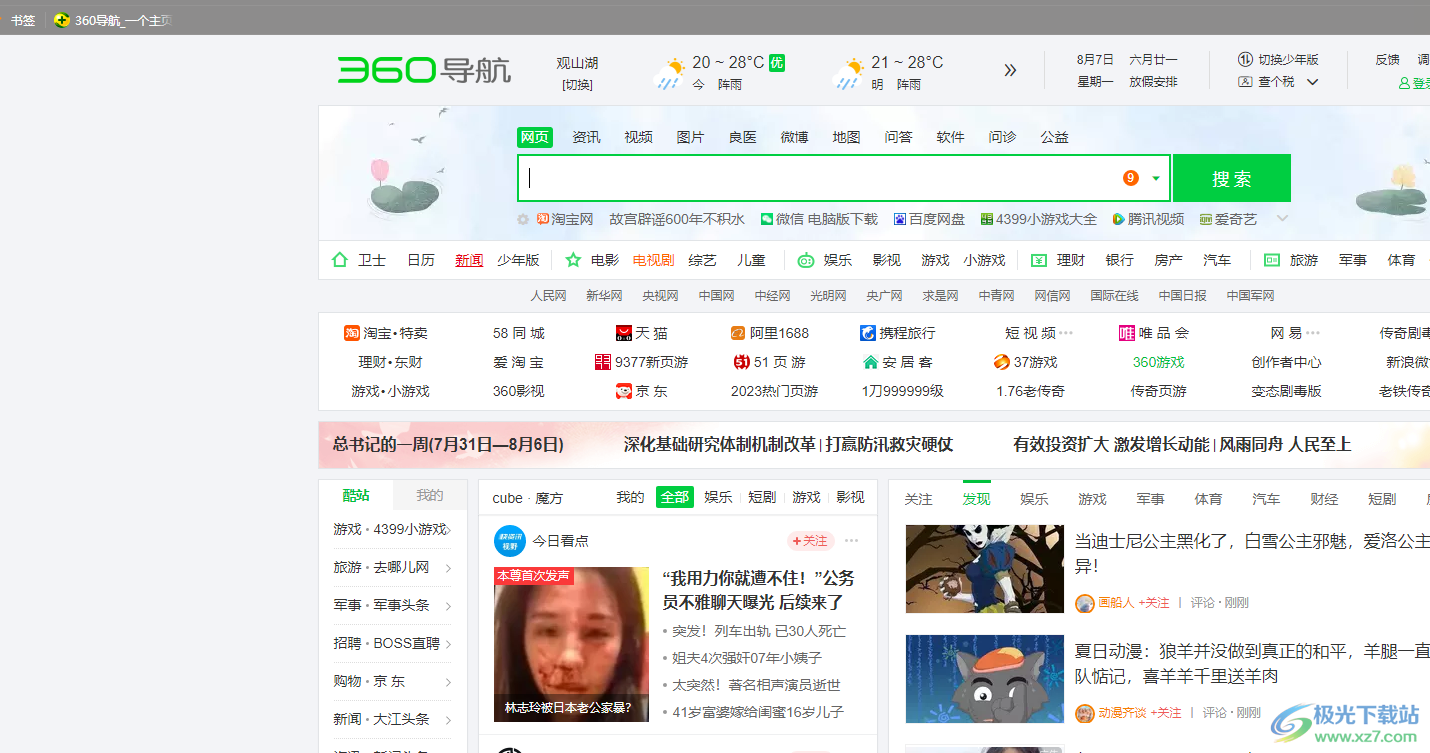
Task: Click the 登录 user icon
Action: click(x=1404, y=84)
